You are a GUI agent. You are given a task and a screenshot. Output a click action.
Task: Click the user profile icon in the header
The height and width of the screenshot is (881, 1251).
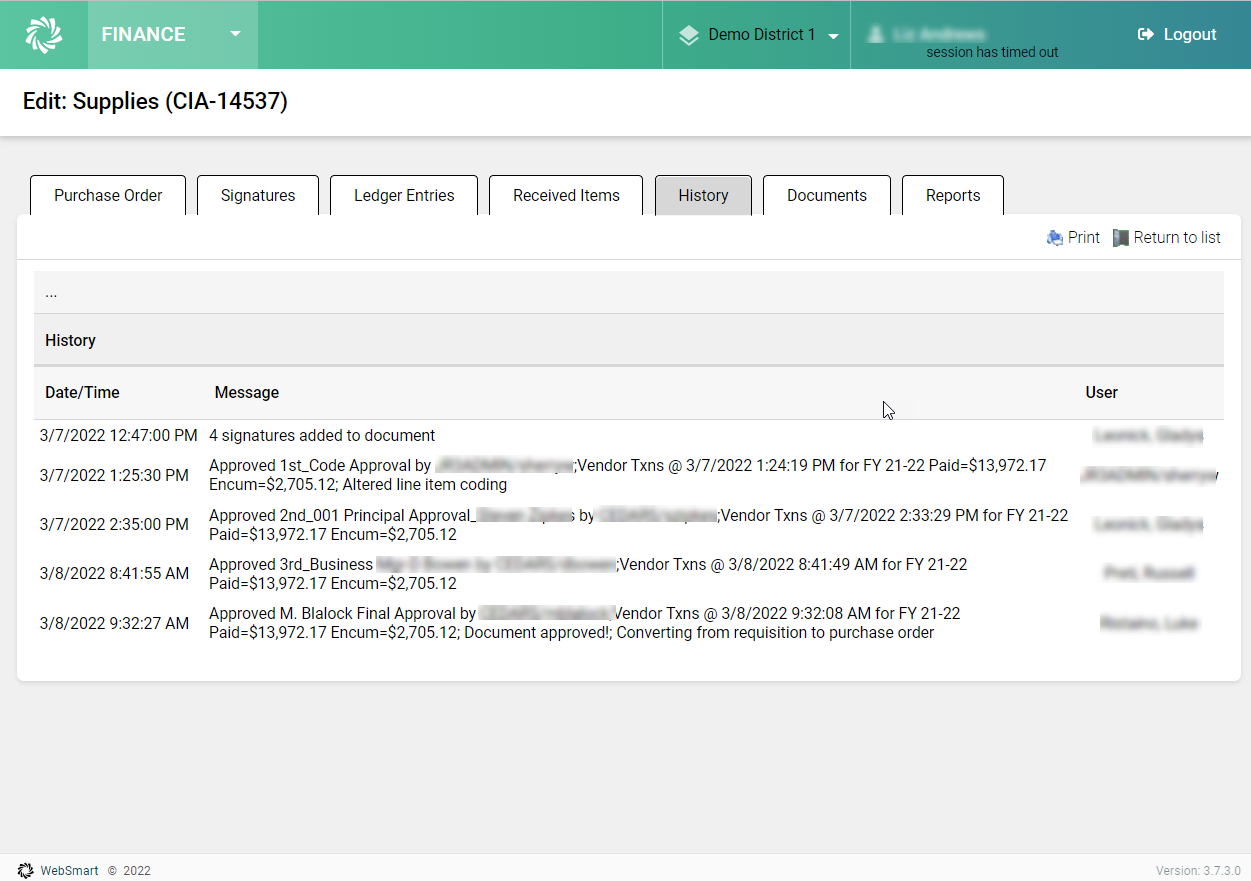876,34
